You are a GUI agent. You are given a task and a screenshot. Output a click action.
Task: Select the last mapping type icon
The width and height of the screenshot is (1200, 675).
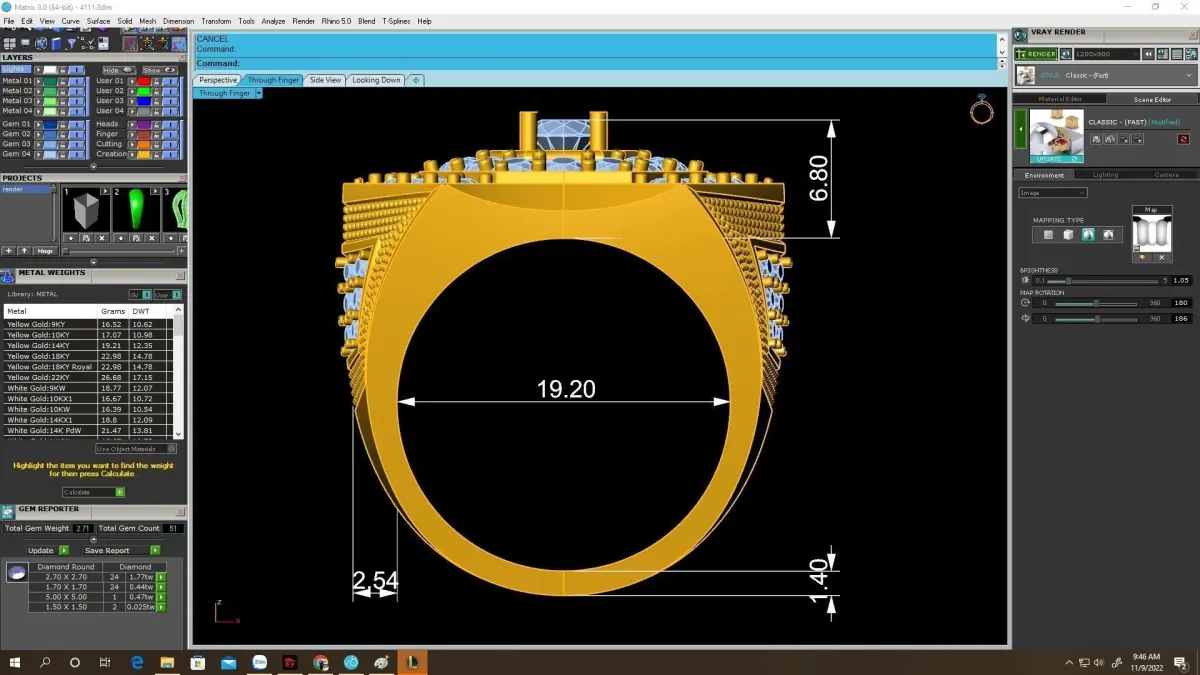1108,235
